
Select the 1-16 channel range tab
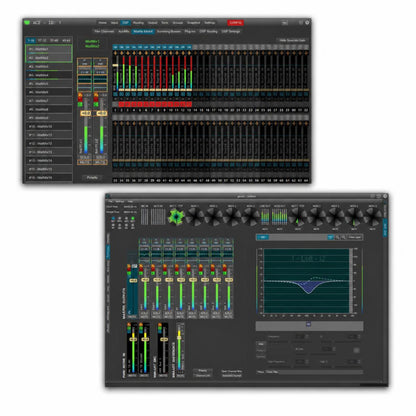point(31,40)
